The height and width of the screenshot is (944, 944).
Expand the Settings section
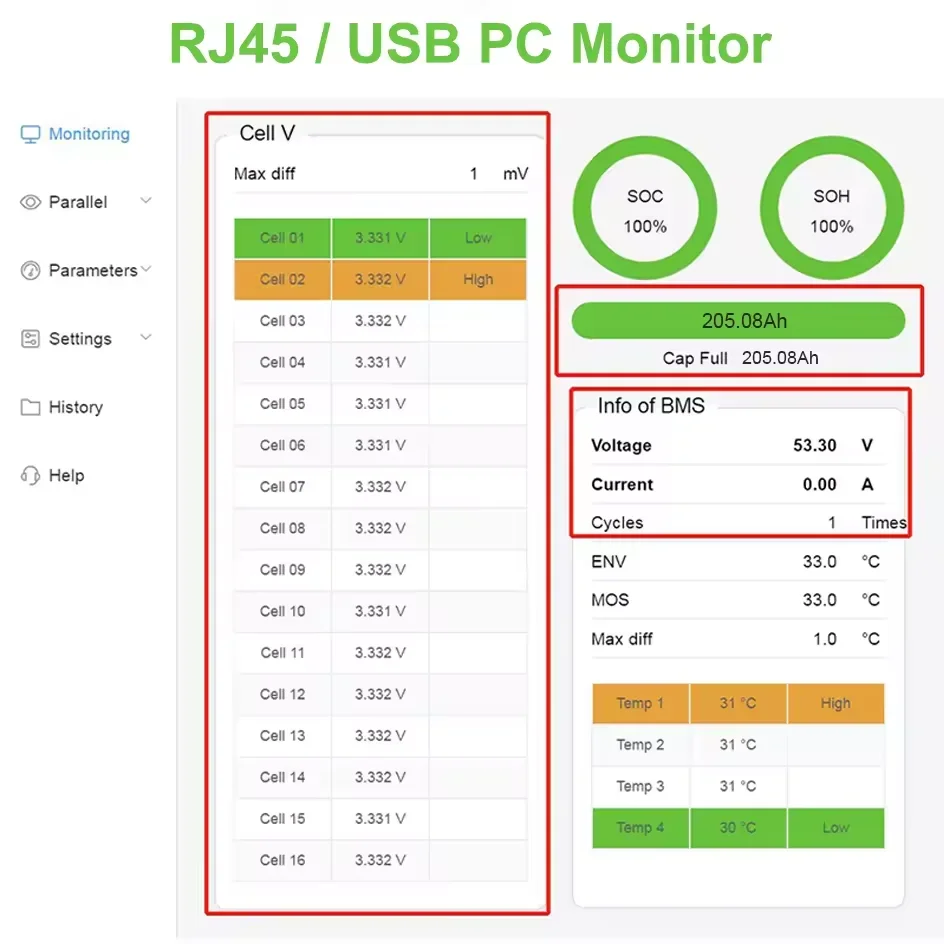[146, 339]
